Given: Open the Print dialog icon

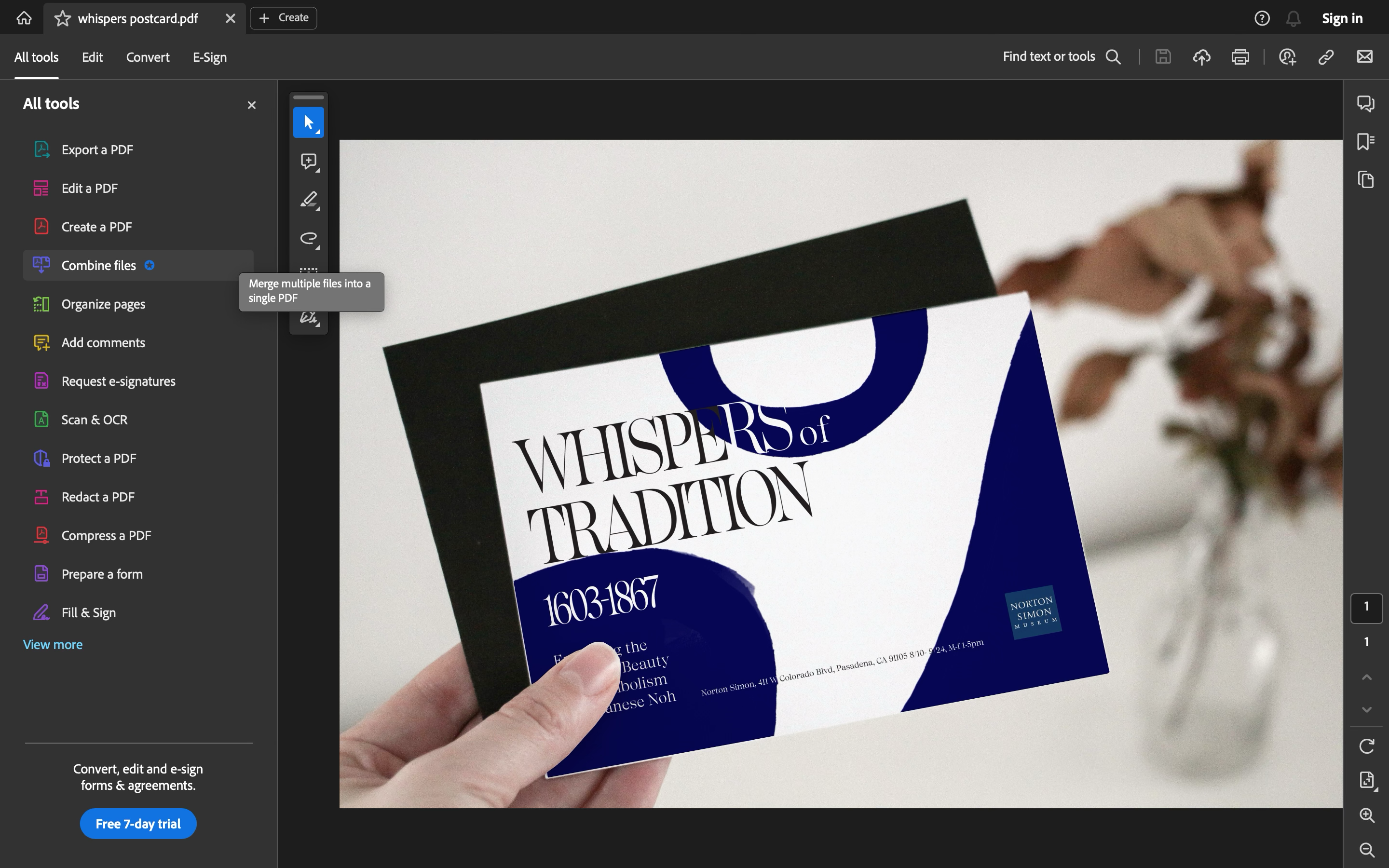Looking at the screenshot, I should tap(1240, 57).
